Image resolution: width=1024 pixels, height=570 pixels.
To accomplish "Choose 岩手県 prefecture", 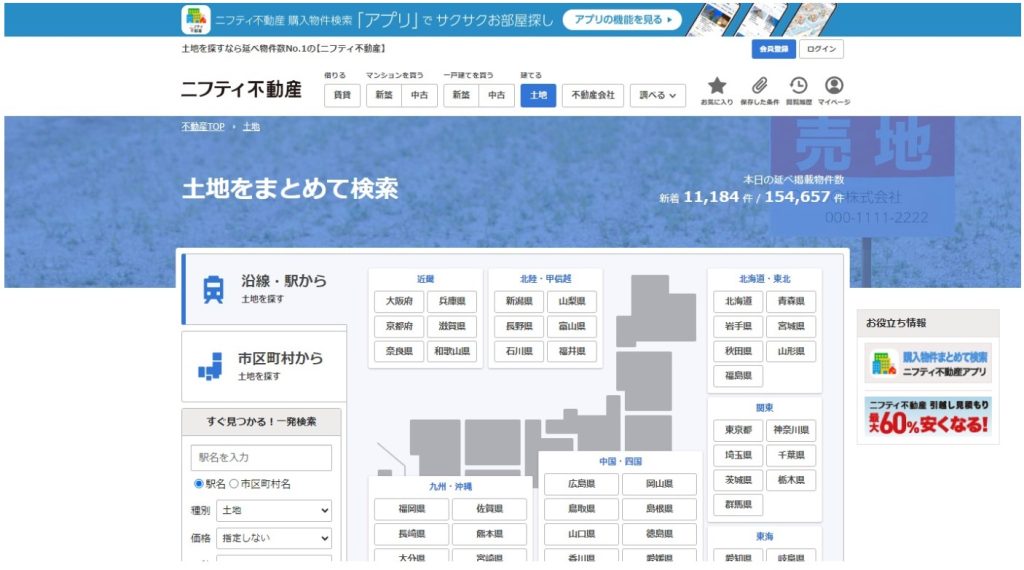I will point(738,326).
